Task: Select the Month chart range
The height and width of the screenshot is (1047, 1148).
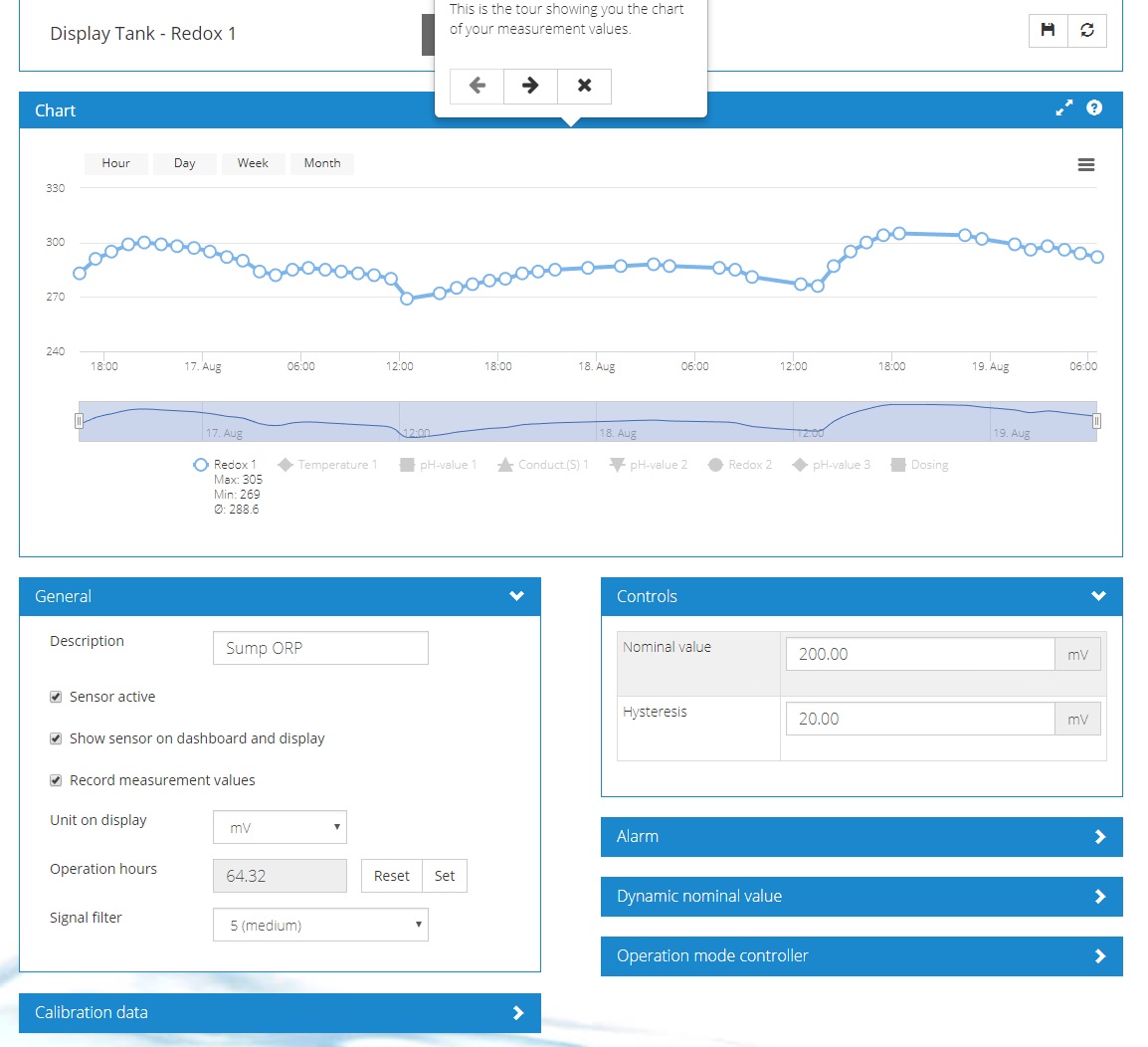Action: (322, 163)
